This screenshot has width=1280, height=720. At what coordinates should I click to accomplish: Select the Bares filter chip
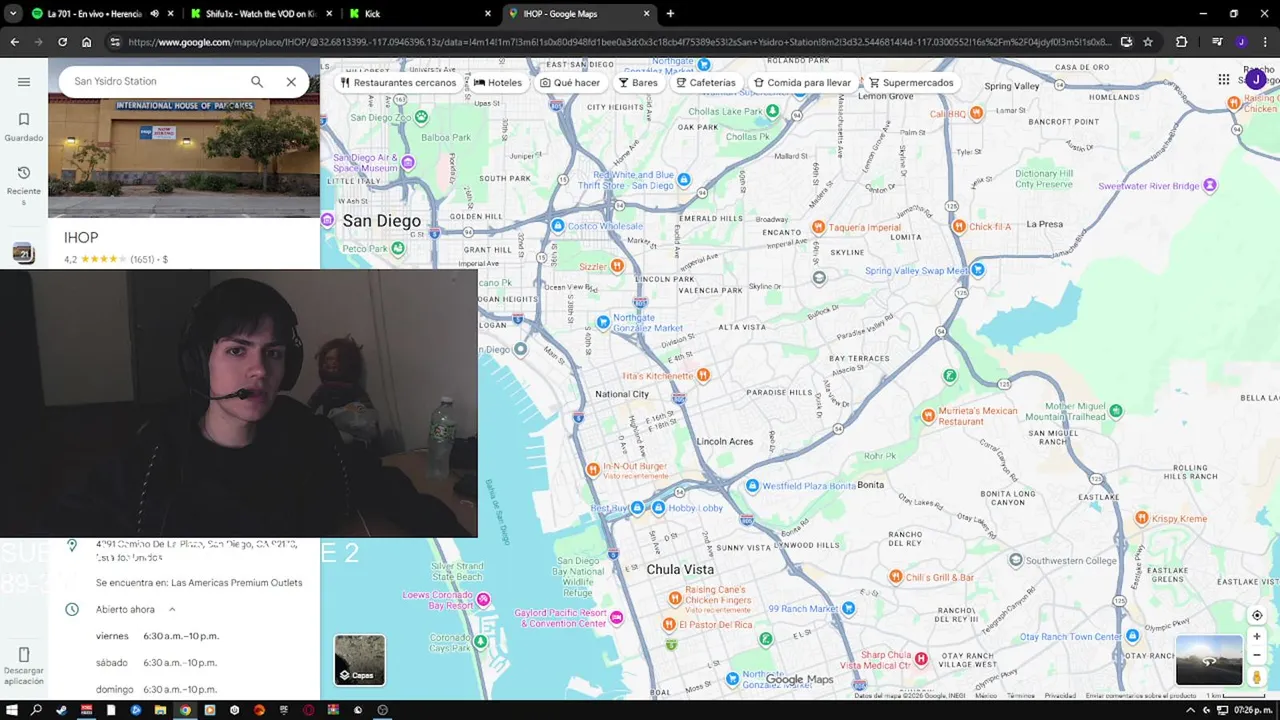point(638,83)
